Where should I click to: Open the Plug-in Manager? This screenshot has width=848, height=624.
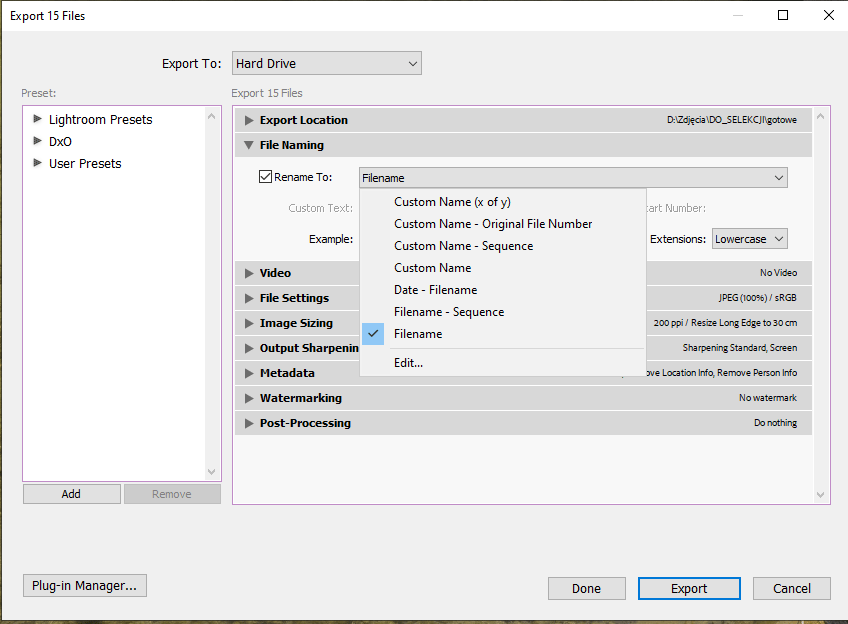pos(85,586)
